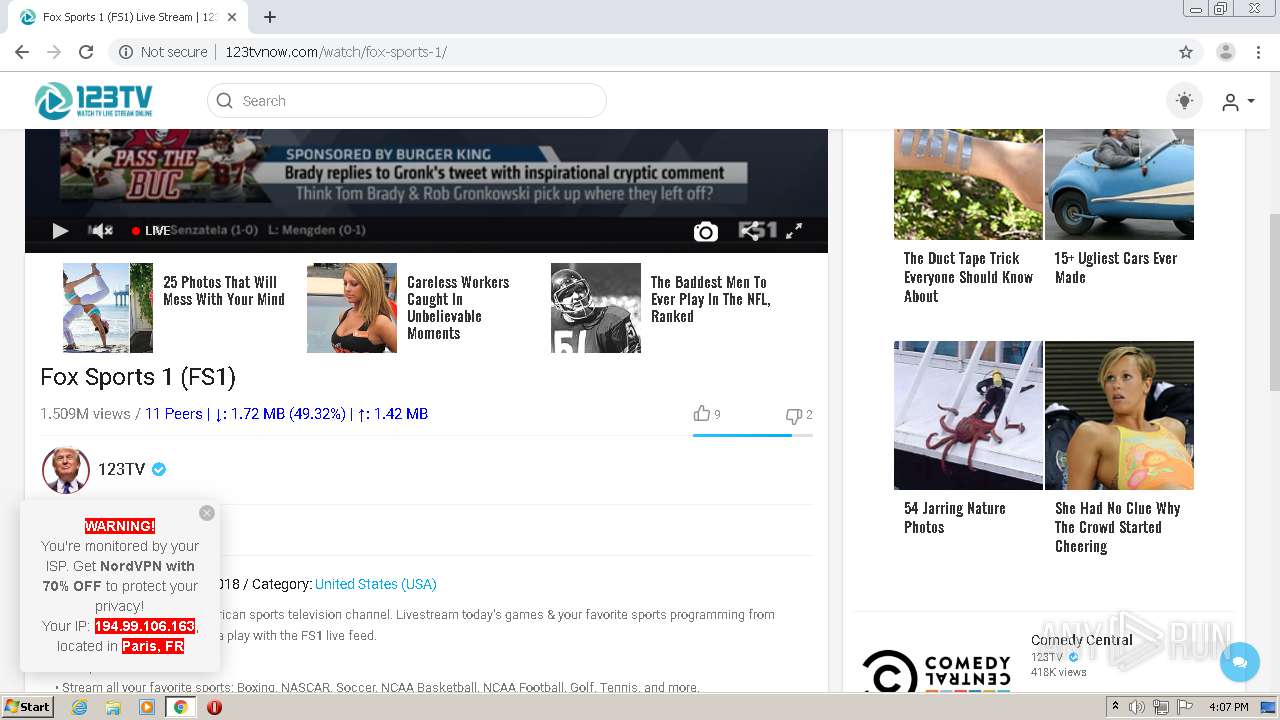
Task: Open the chat bubble widget
Action: [x=1240, y=662]
